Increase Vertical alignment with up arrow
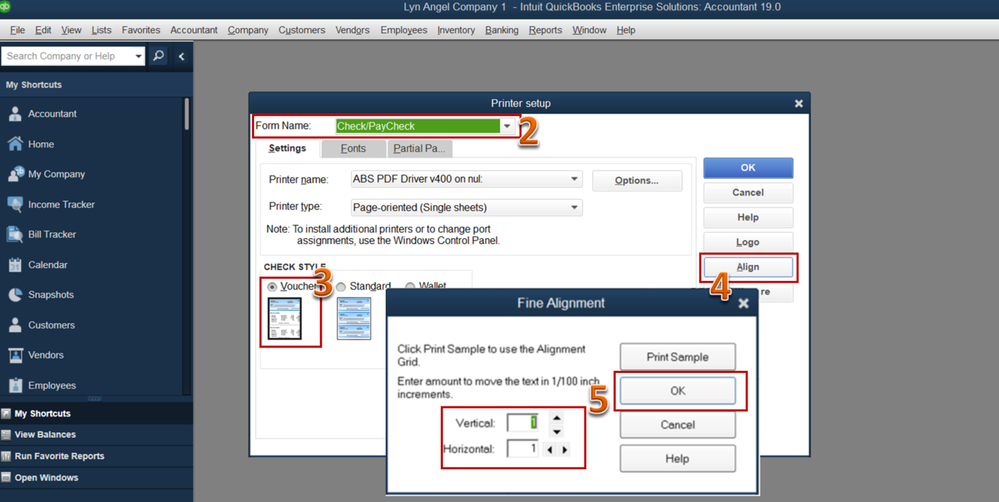The width and height of the screenshot is (999, 502). (557, 417)
